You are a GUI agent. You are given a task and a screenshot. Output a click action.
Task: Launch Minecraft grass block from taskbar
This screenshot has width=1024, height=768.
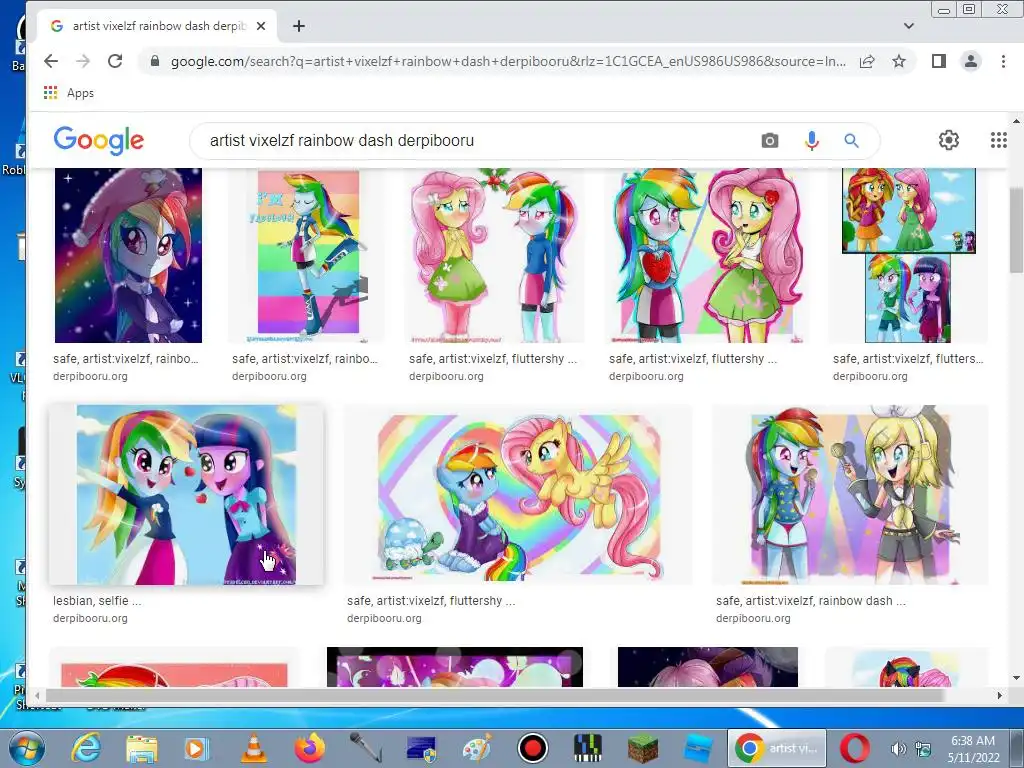pyautogui.click(x=643, y=748)
